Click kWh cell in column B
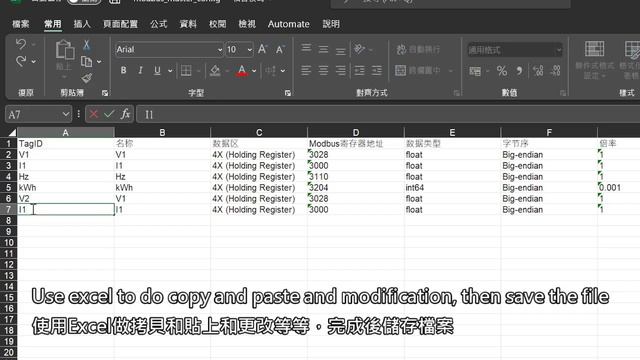 point(162,188)
